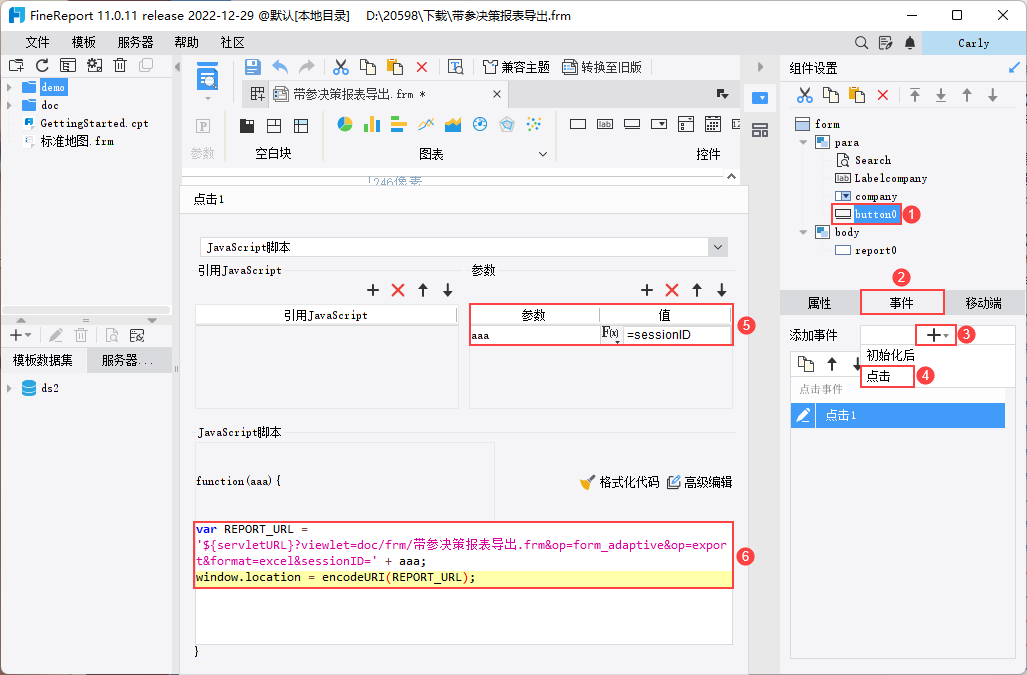1027x675 pixels.
Task: Open the 文件 menu
Action: (37, 43)
